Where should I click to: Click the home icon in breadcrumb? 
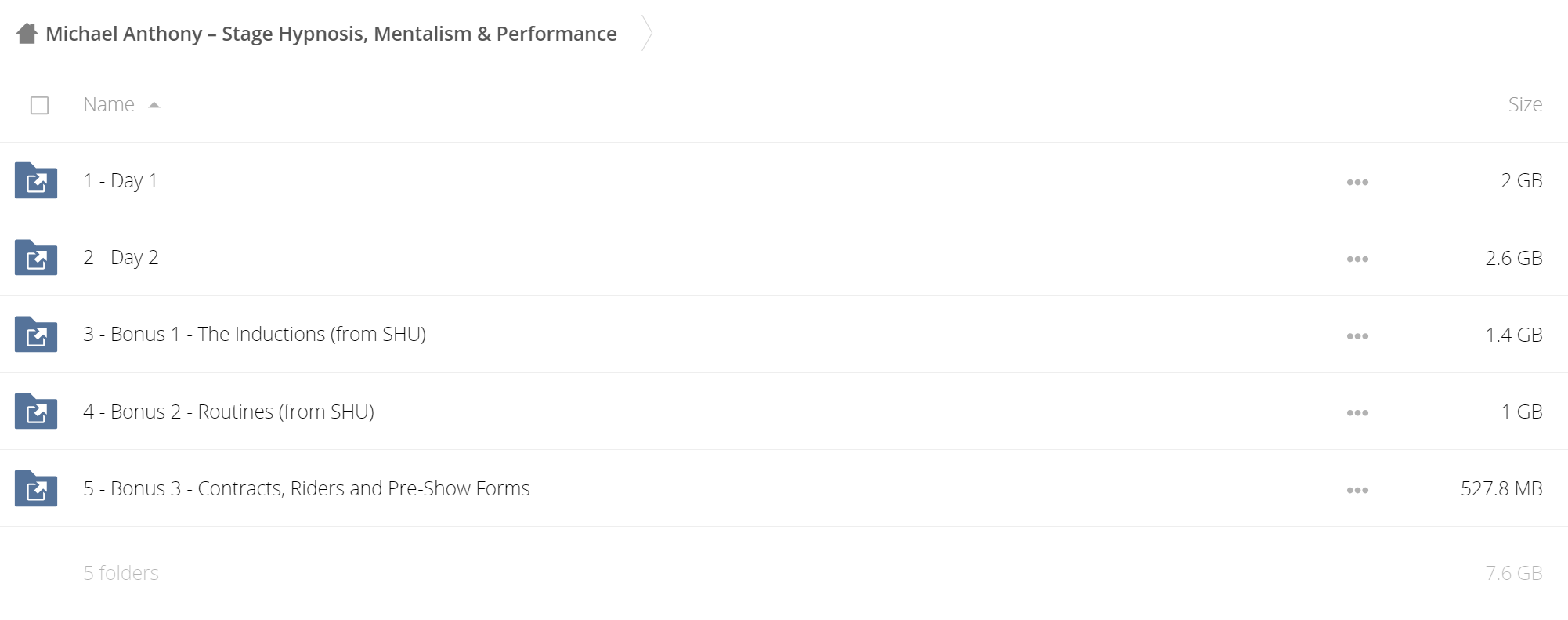(27, 34)
